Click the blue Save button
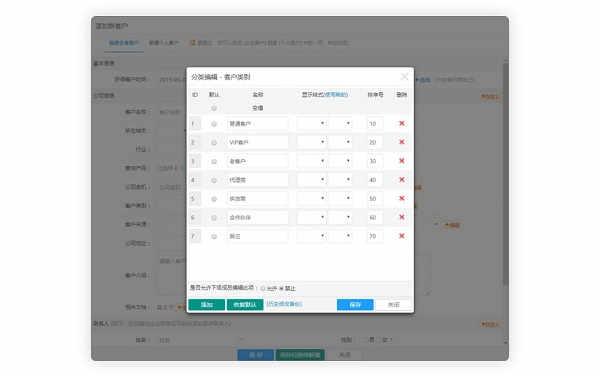Image resolution: width=600 pixels, height=377 pixels. pyautogui.click(x=355, y=305)
